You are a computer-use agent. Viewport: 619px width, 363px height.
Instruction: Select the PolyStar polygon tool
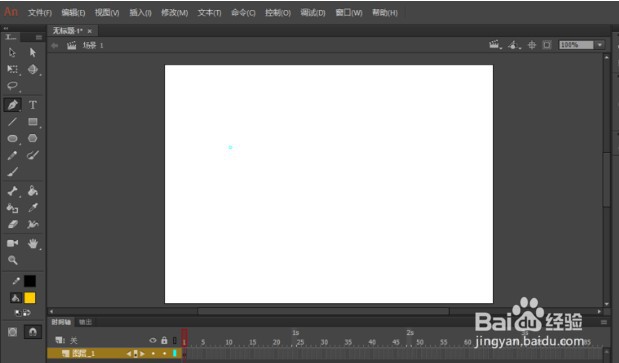tap(33, 138)
